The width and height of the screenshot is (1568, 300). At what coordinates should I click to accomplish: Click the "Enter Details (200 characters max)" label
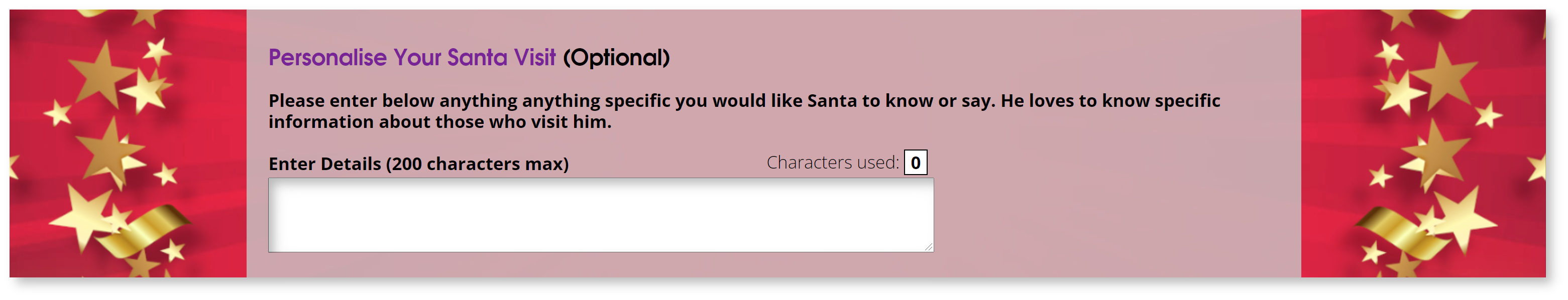coord(418,164)
